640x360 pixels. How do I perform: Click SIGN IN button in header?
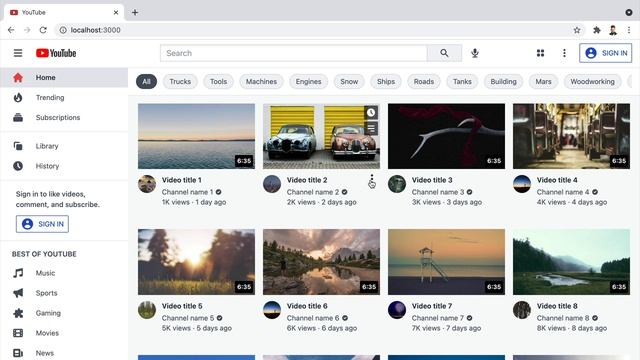pyautogui.click(x=605, y=53)
